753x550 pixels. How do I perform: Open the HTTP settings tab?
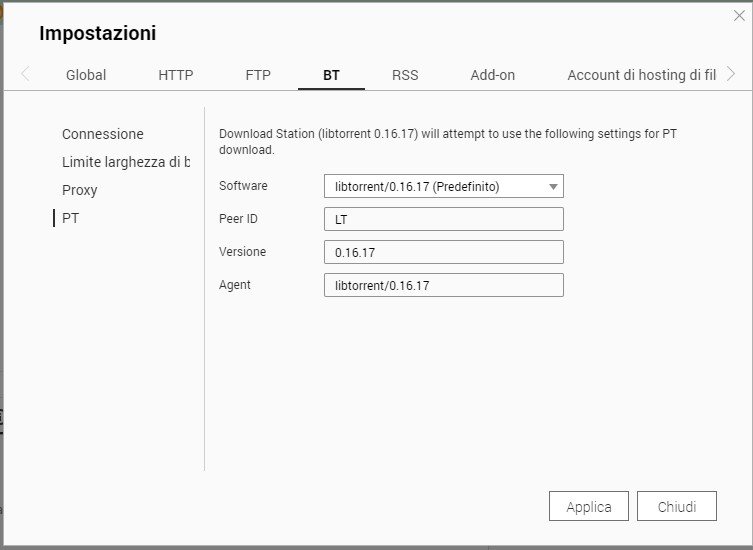point(176,75)
